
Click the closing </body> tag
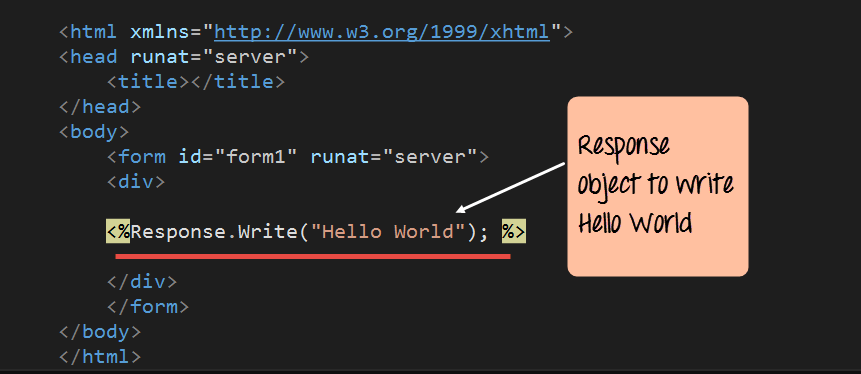pos(100,332)
